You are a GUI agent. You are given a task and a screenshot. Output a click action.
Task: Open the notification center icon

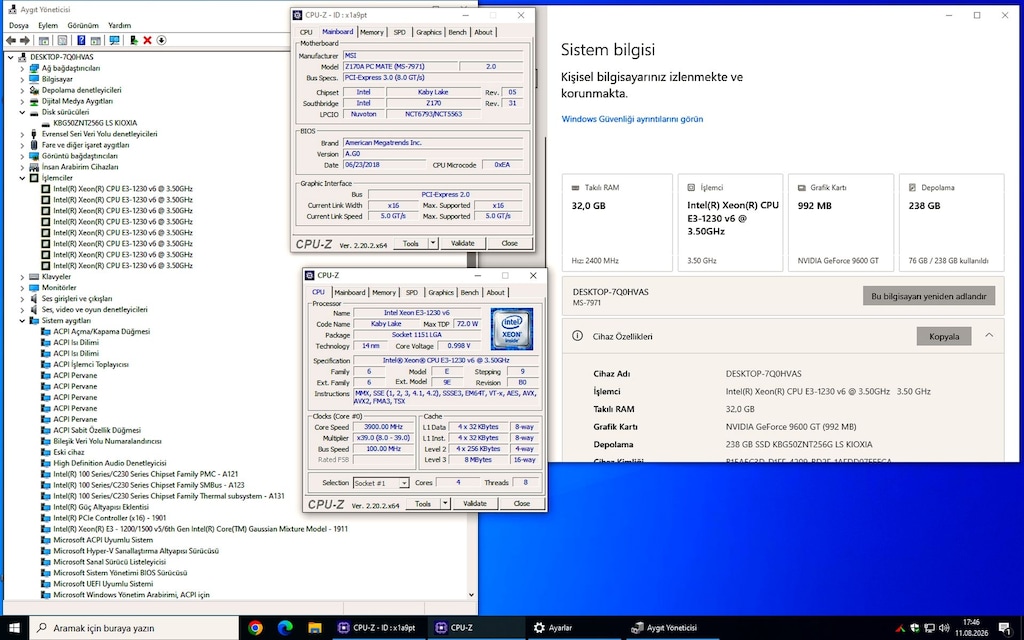click(1006, 628)
